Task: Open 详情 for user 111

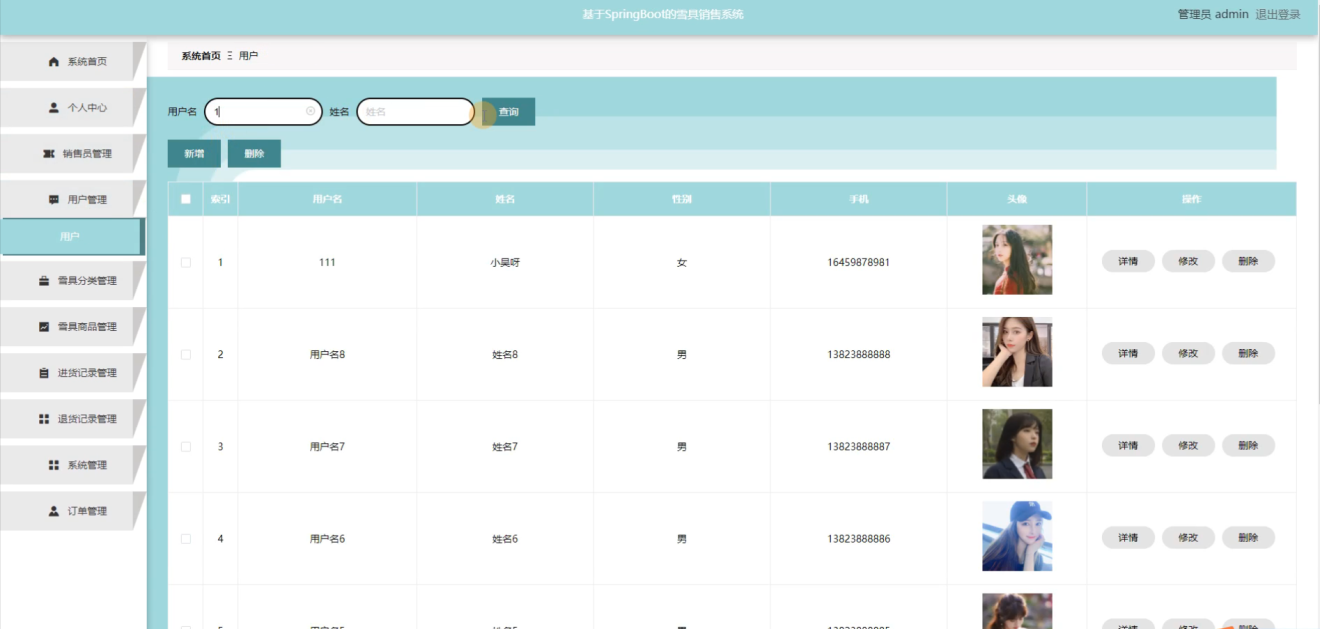Action: tap(1128, 261)
